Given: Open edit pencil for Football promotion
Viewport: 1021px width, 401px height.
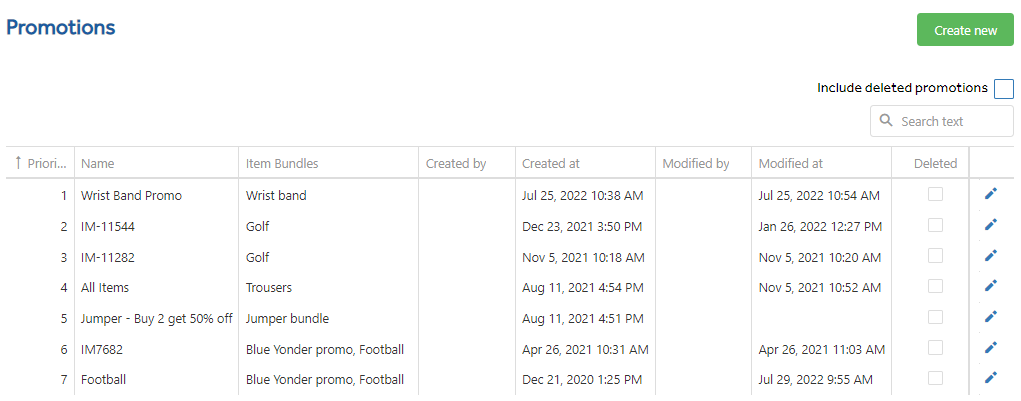Looking at the screenshot, I should tap(990, 378).
